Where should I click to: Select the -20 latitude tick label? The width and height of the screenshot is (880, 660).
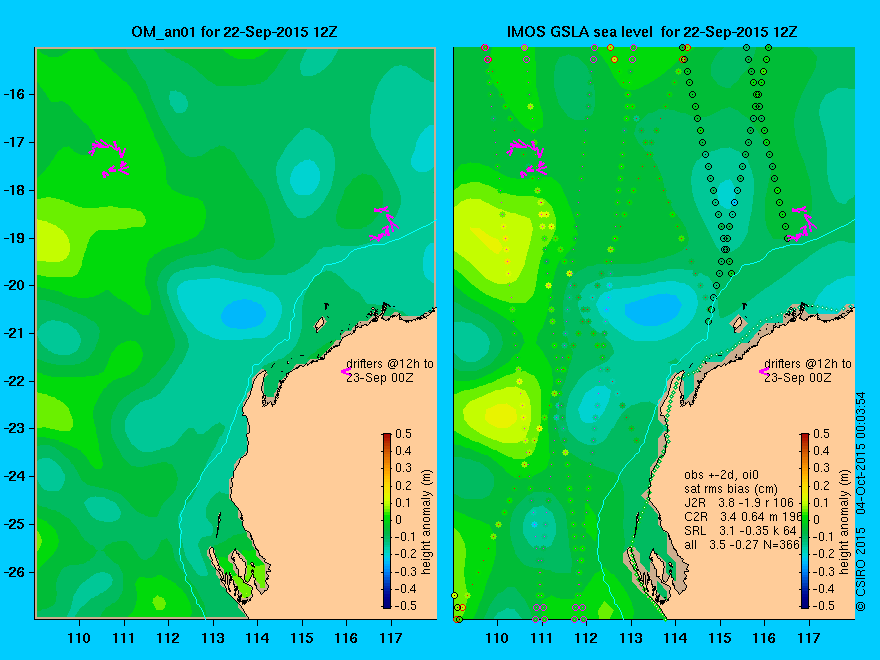[15, 286]
